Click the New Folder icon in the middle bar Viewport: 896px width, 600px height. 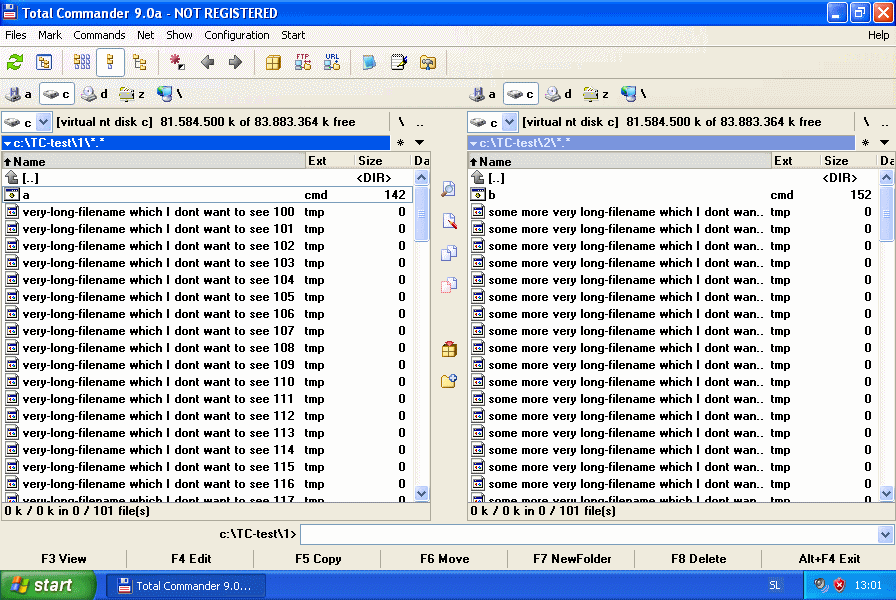449,381
